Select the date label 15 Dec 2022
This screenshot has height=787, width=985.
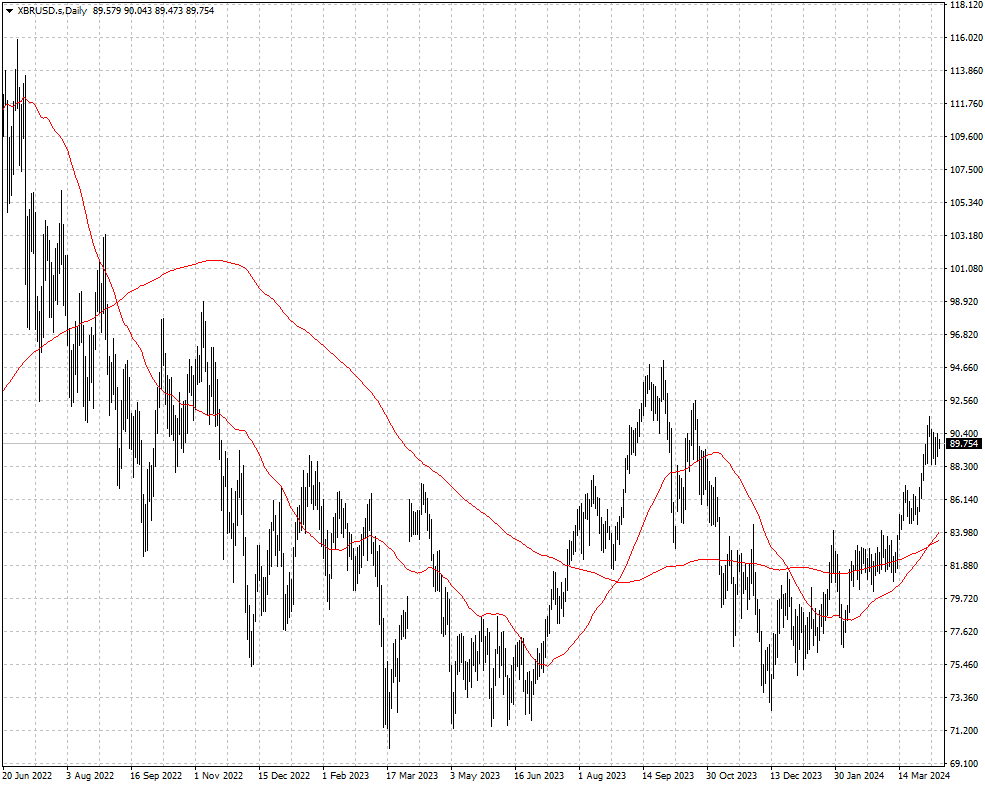(284, 775)
